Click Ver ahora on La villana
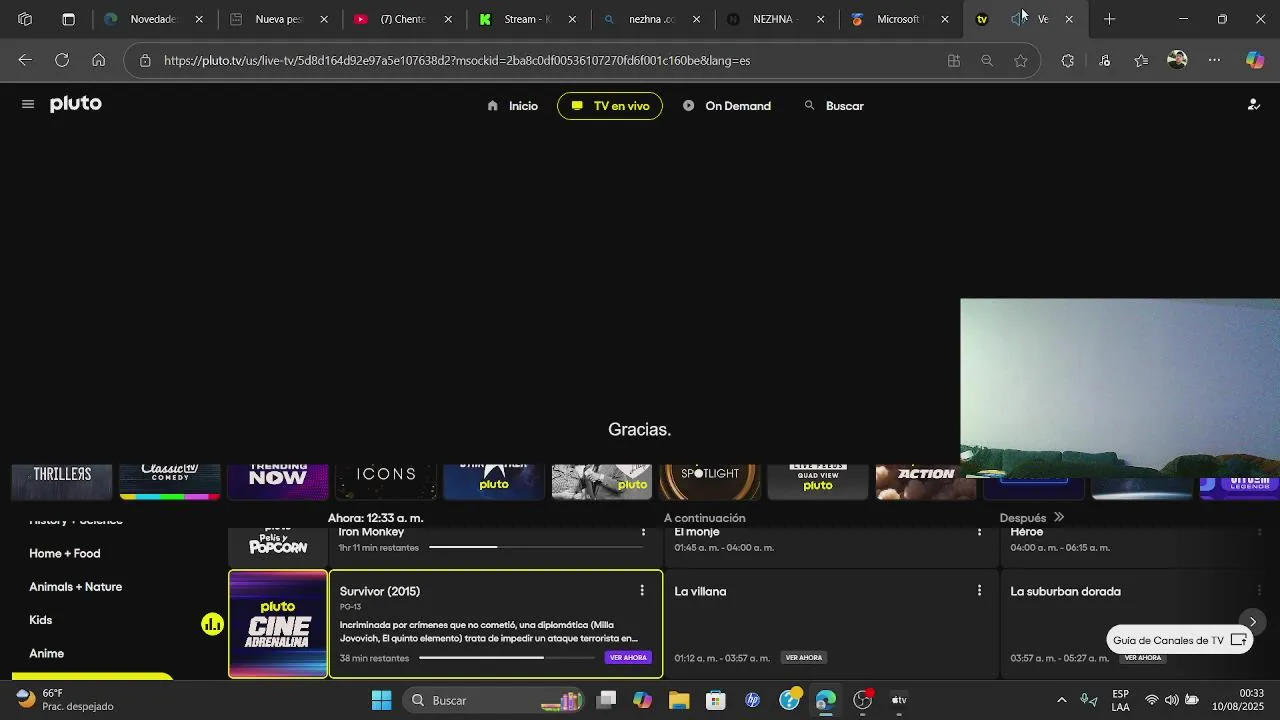Screen dimensions: 1280x720 (804, 658)
